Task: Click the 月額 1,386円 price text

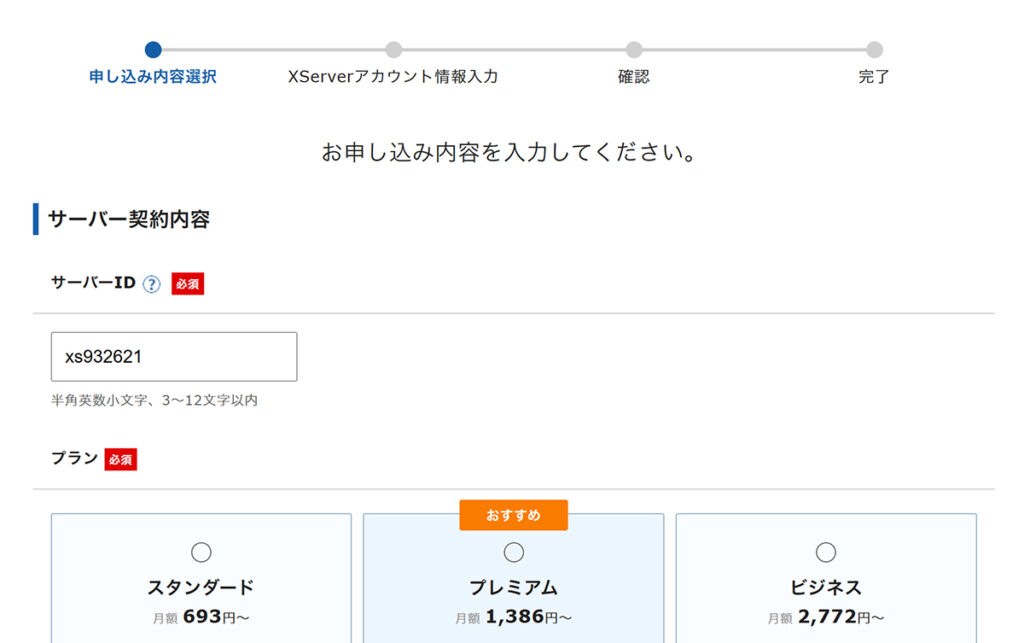Action: coord(513,618)
